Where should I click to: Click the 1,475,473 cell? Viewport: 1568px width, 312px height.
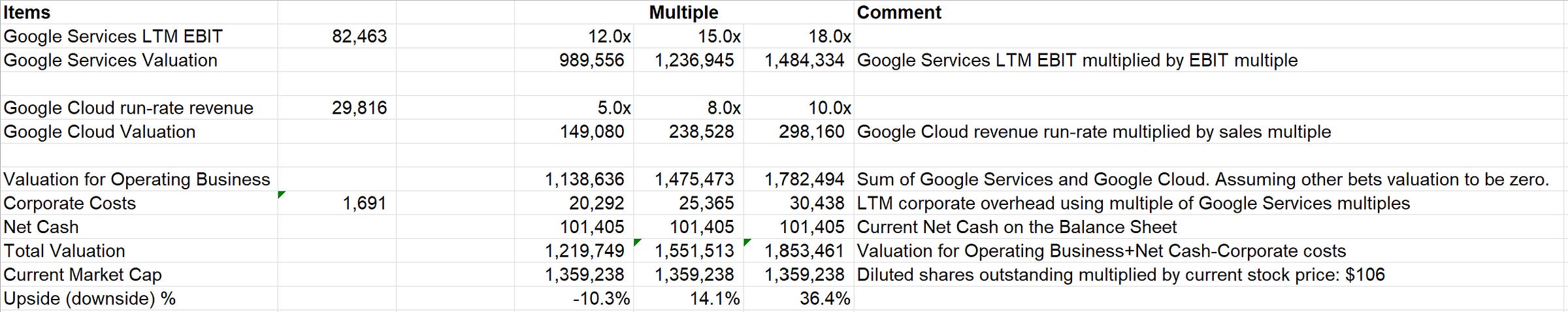[689, 179]
